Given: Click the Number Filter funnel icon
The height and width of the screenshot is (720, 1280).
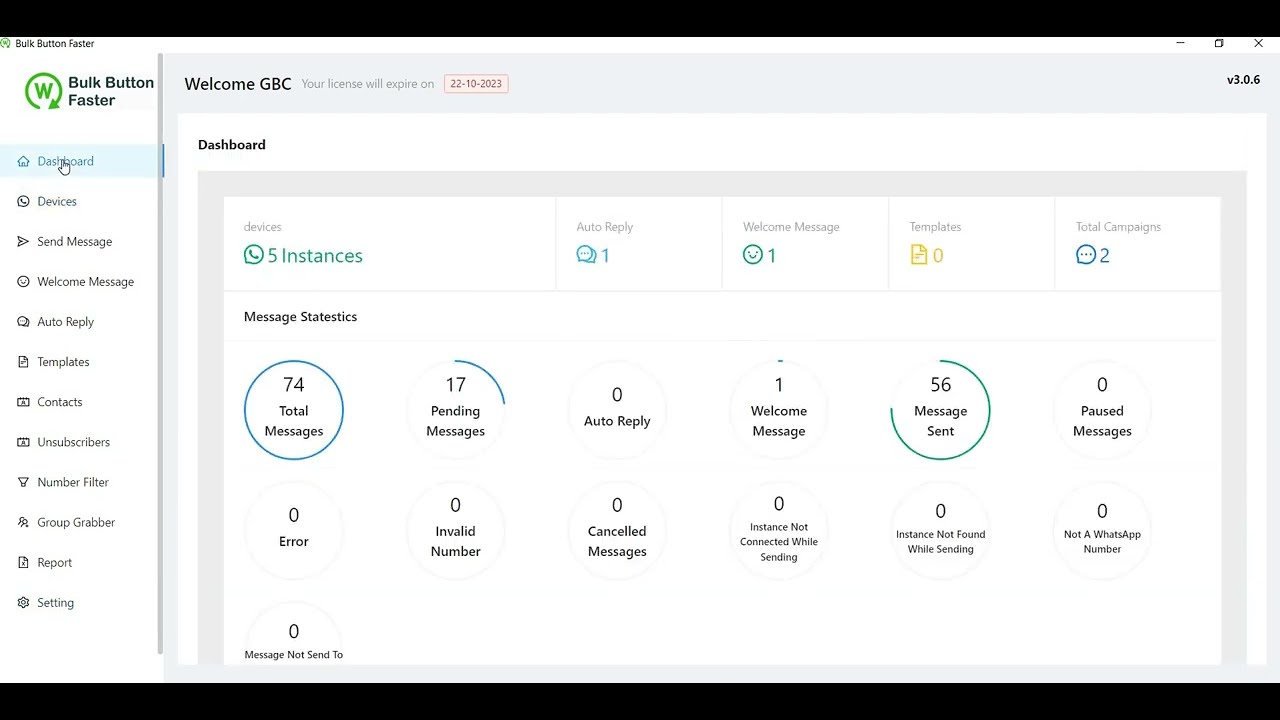Looking at the screenshot, I should (24, 482).
